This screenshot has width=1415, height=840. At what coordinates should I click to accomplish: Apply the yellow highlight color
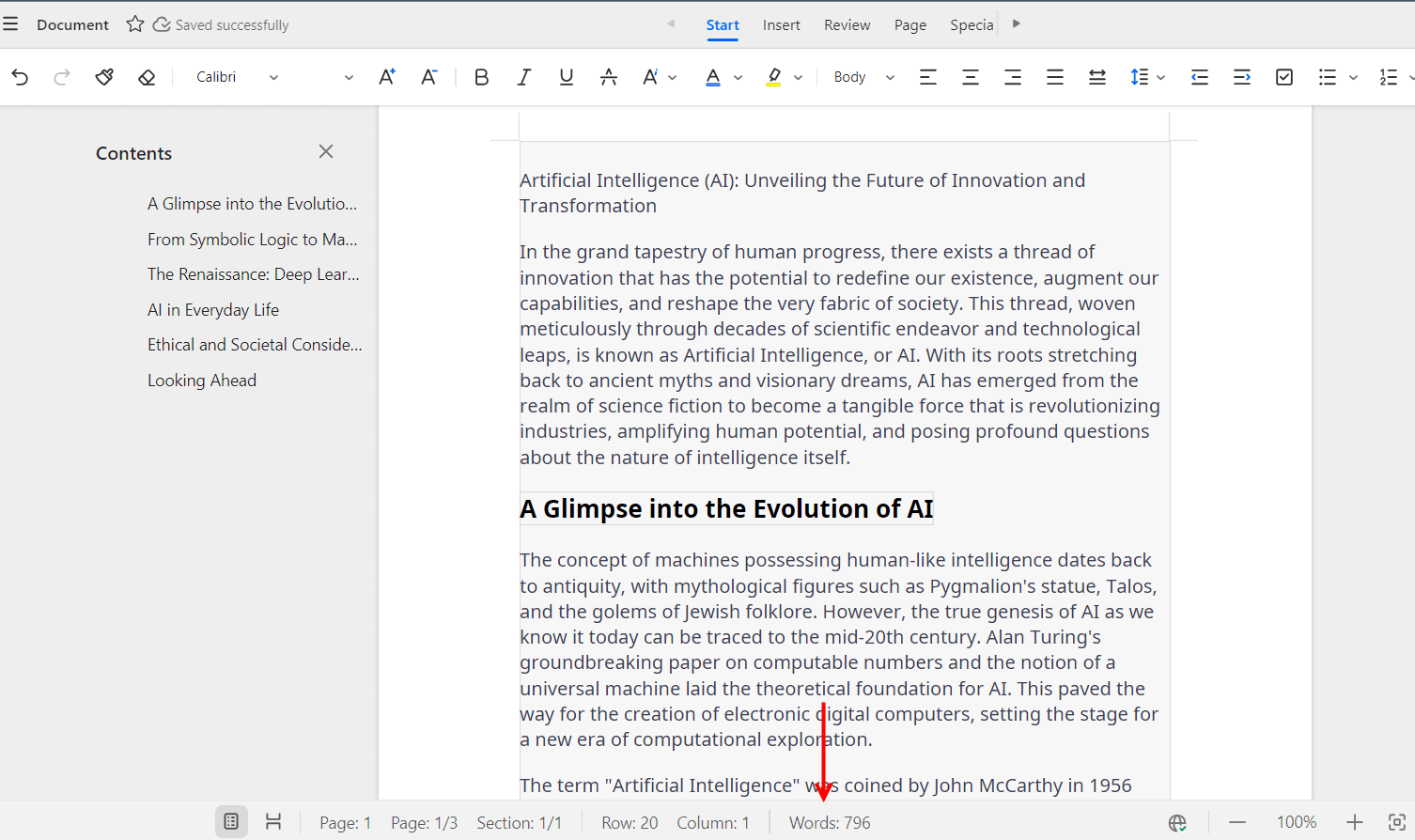(x=773, y=77)
